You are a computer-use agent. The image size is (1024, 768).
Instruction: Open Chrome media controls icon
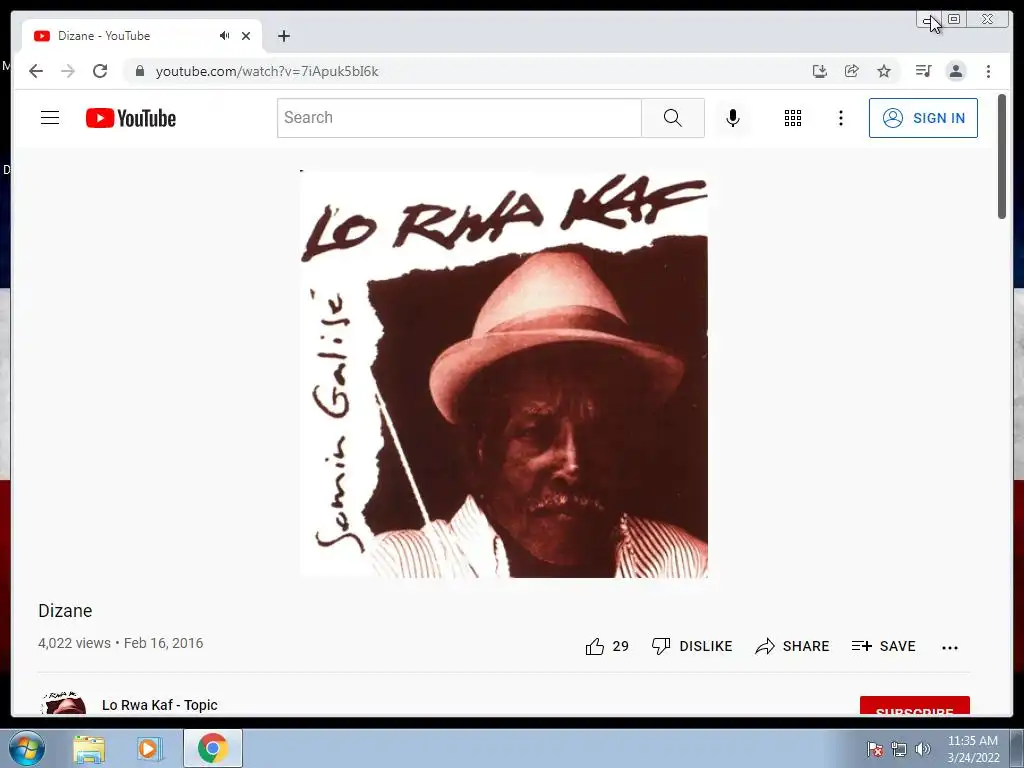point(923,71)
